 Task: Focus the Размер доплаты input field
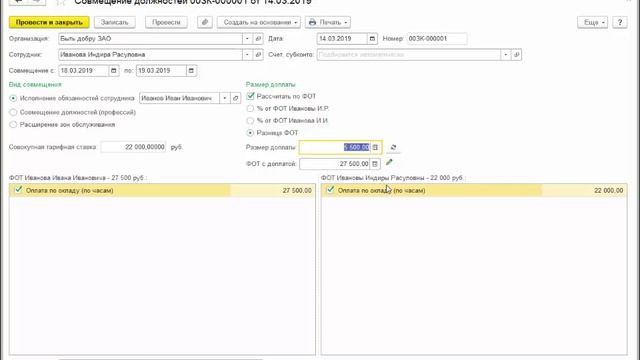point(335,147)
